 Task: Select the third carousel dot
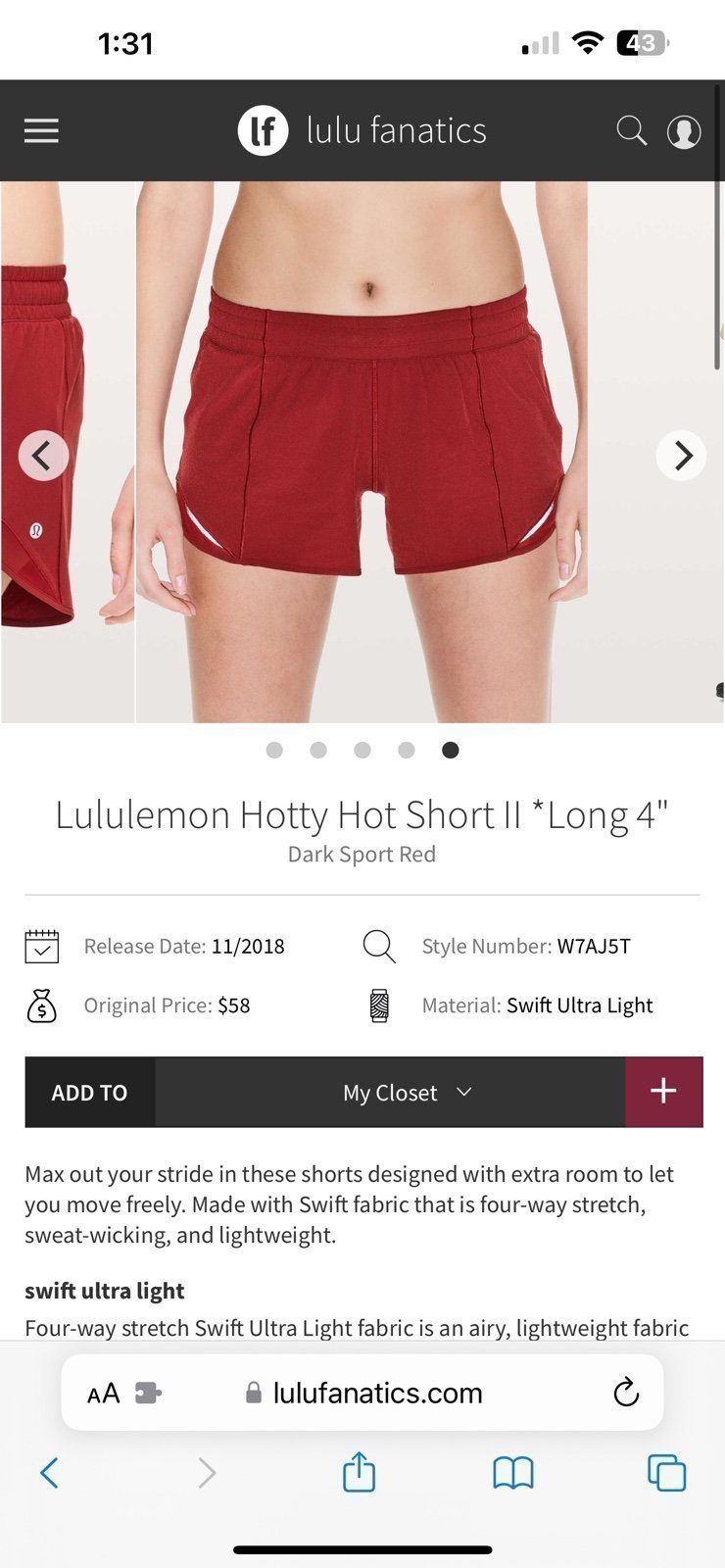tap(362, 750)
